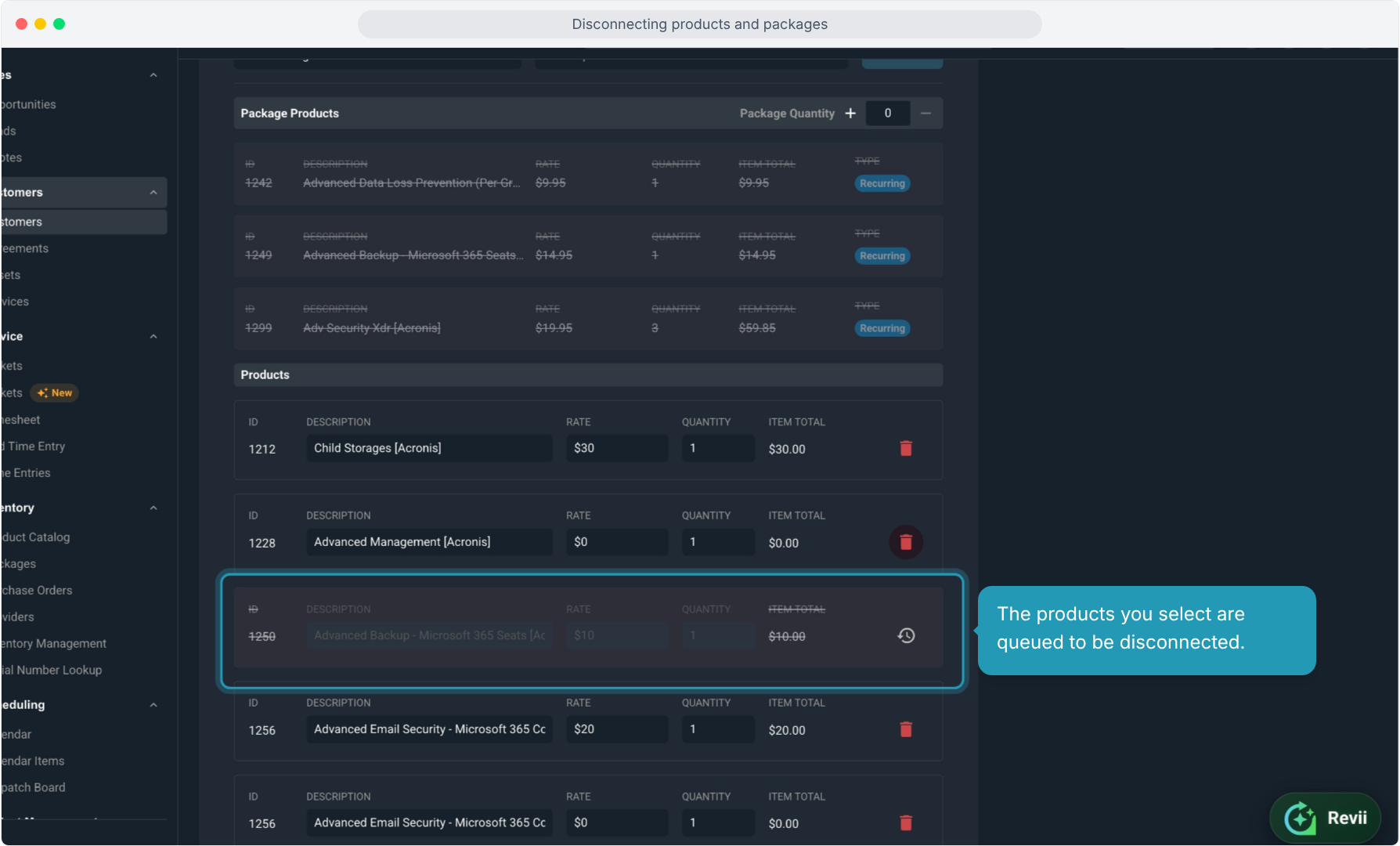Select the highlighted Customers sidebar item
The height and width of the screenshot is (846, 1400).
[x=83, y=222]
